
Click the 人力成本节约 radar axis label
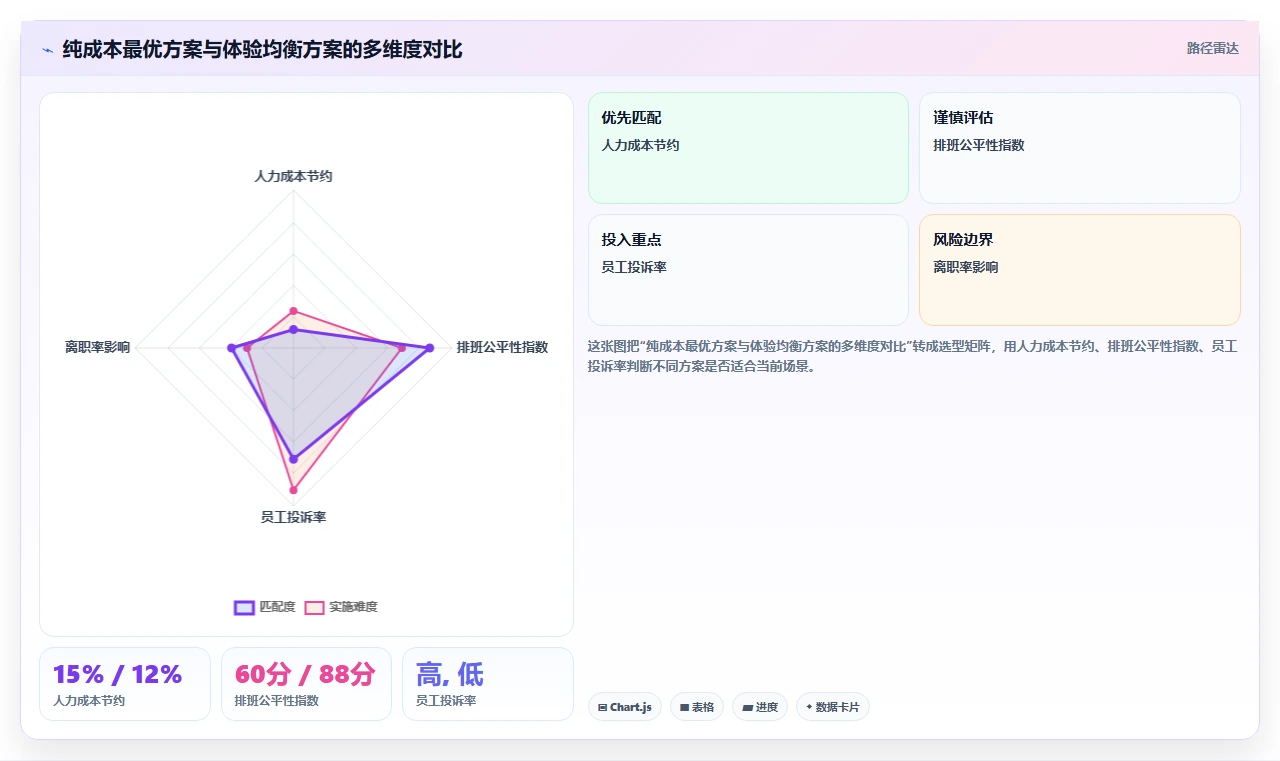(x=293, y=176)
